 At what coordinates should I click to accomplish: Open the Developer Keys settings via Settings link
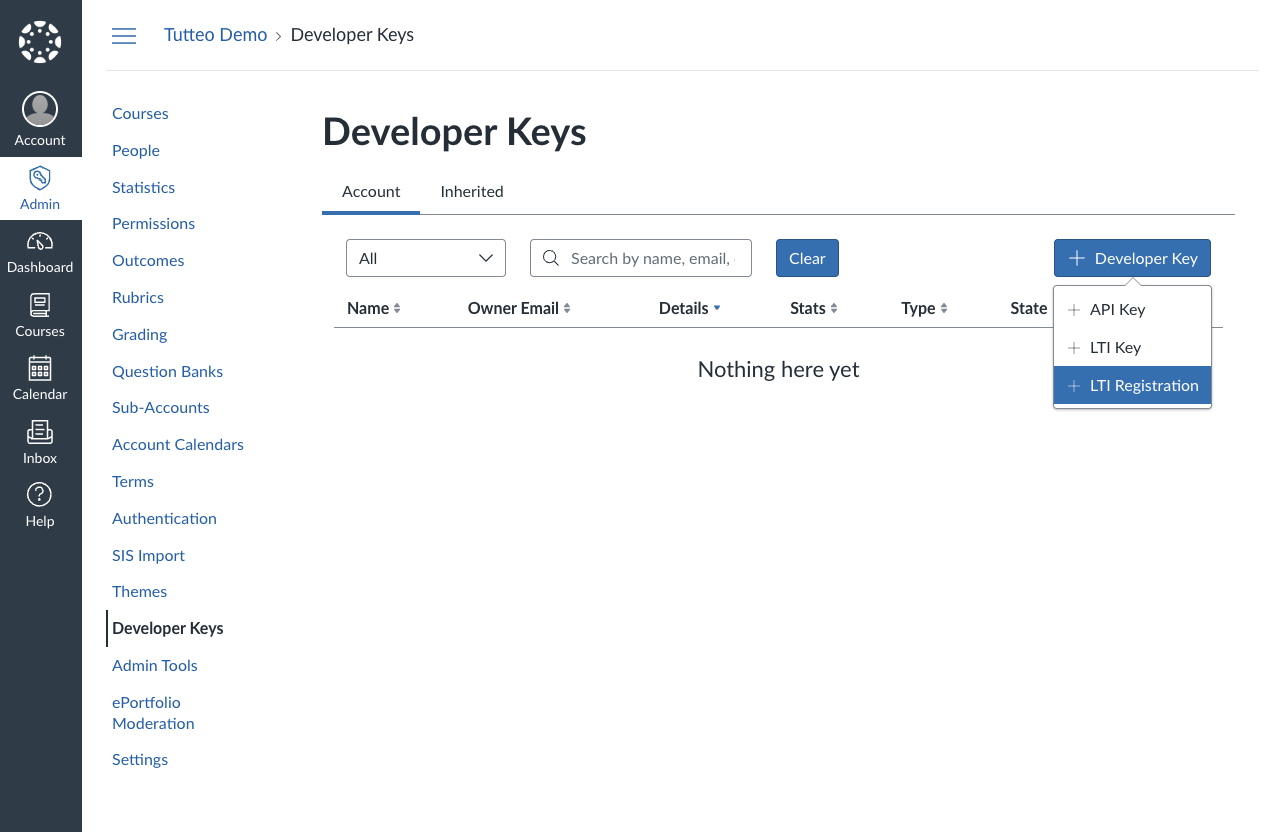point(139,759)
